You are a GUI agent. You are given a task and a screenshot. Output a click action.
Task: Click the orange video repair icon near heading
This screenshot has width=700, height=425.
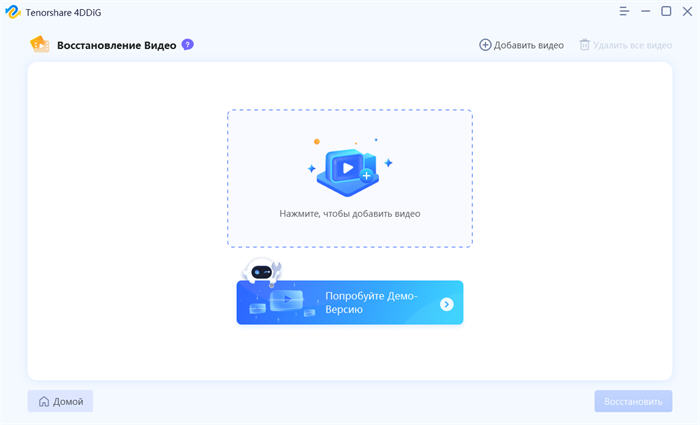point(39,44)
